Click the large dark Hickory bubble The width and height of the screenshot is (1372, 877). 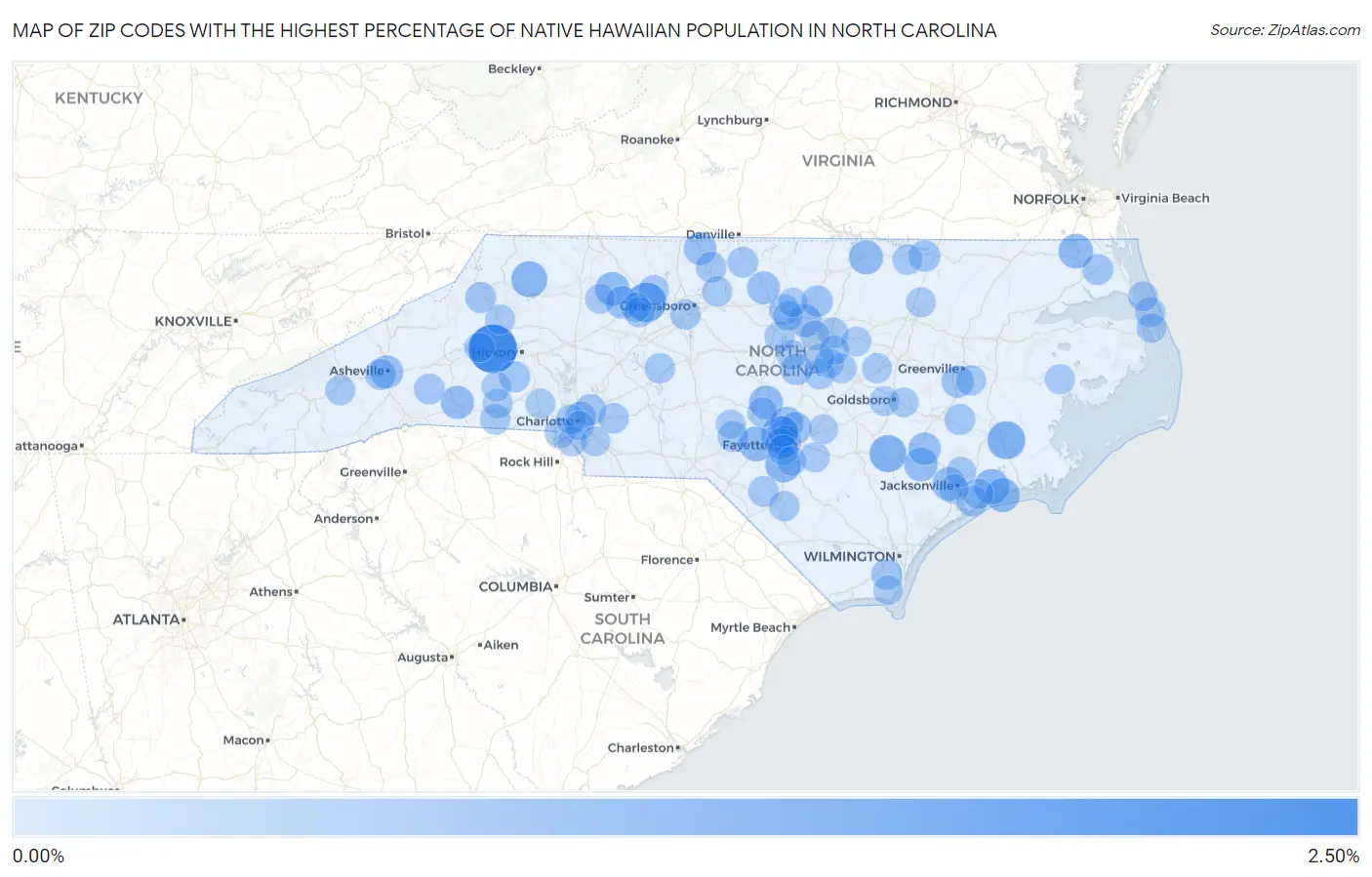coord(493,350)
